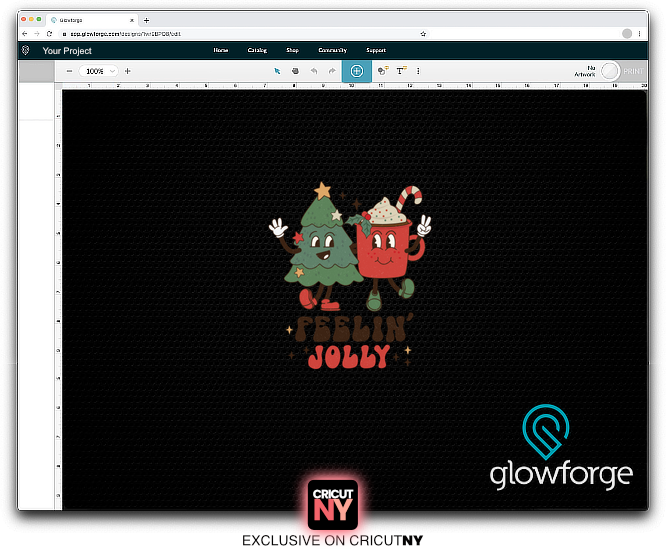Open the Support menu item
666x552 pixels.
[x=376, y=50]
